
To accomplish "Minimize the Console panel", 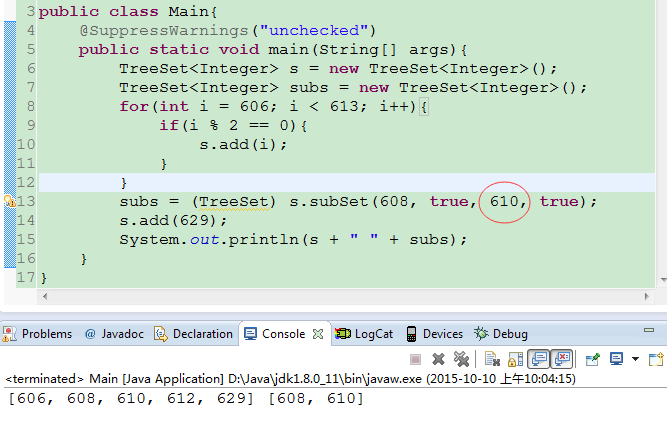I will click(x=649, y=330).
